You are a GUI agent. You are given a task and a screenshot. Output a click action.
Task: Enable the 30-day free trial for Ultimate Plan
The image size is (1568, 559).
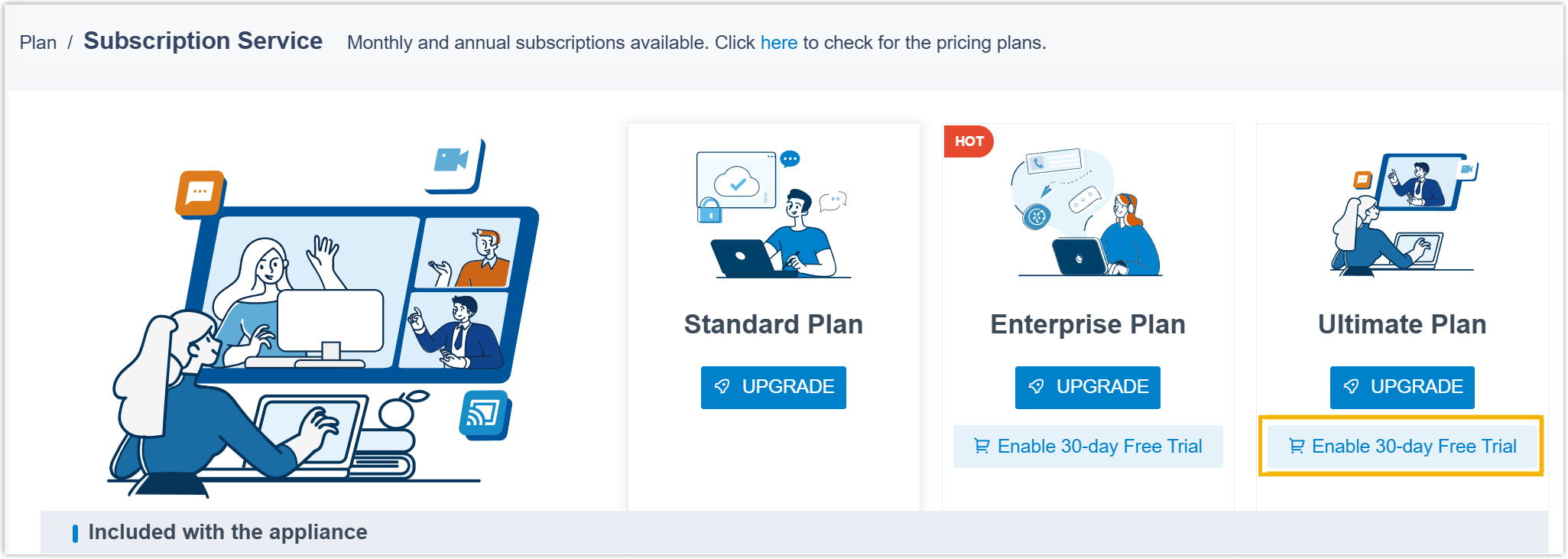(x=1402, y=446)
